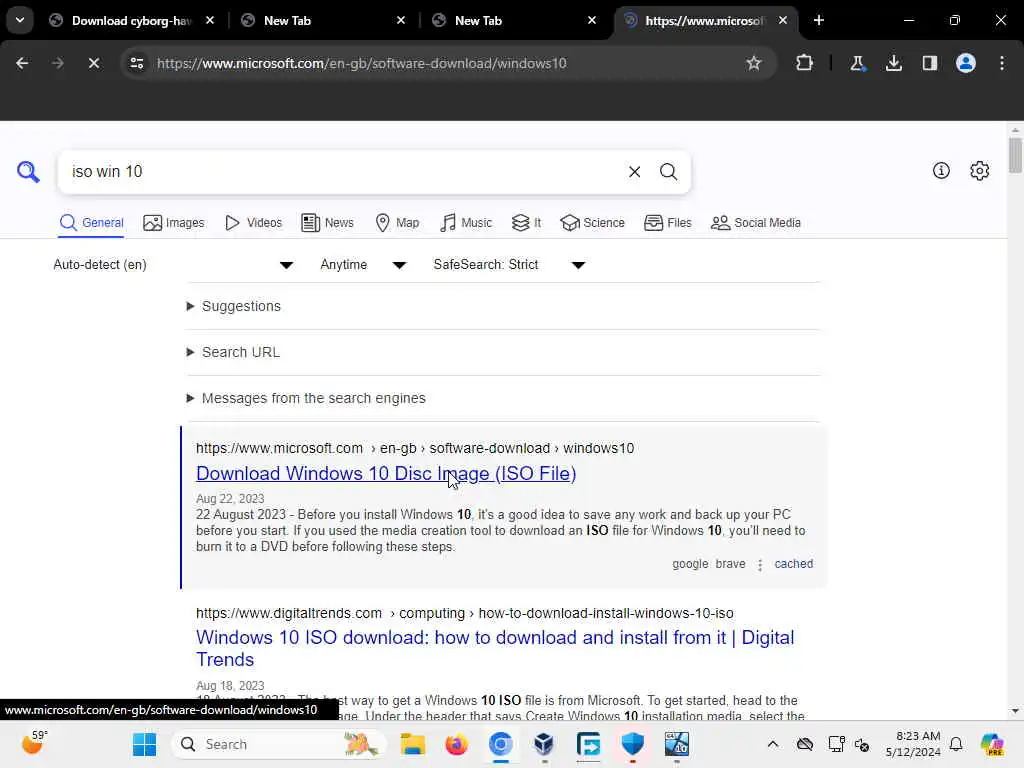Open VirtualBox from the taskbar
The height and width of the screenshot is (768, 1024).
[x=544, y=744]
